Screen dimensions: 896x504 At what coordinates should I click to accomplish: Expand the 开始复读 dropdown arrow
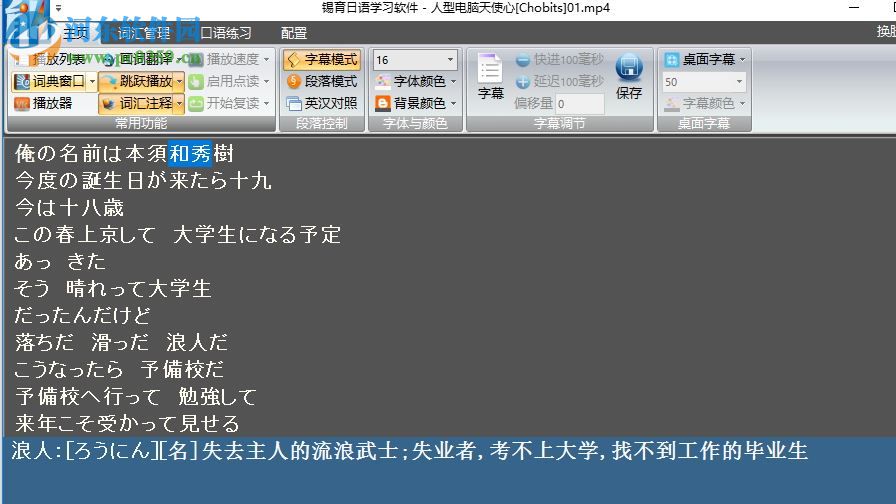(266, 103)
